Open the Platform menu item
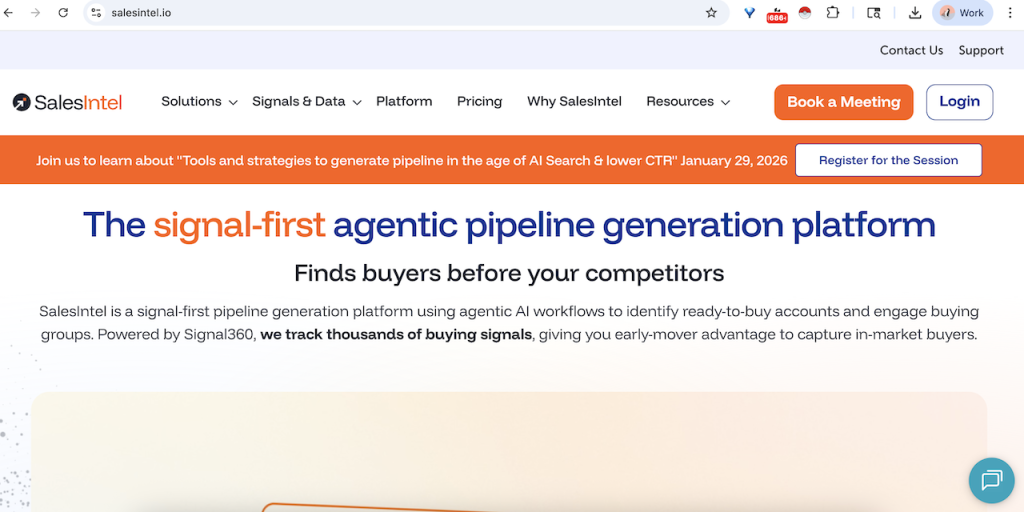 (404, 102)
